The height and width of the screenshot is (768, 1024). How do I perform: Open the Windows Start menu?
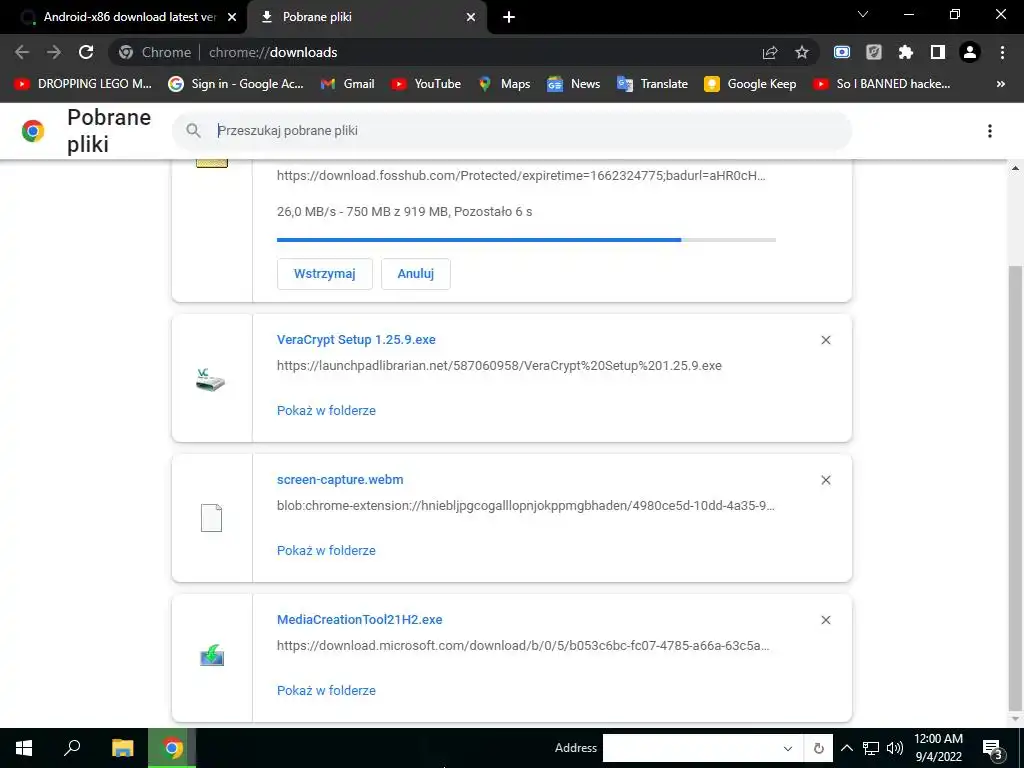(x=24, y=748)
